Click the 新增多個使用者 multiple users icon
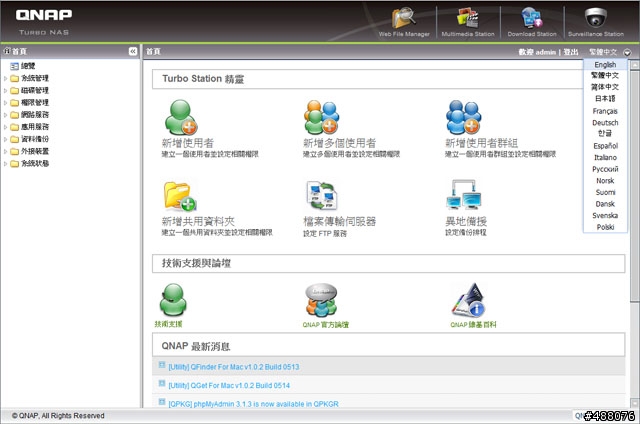This screenshot has width=640, height=424. tap(322, 117)
